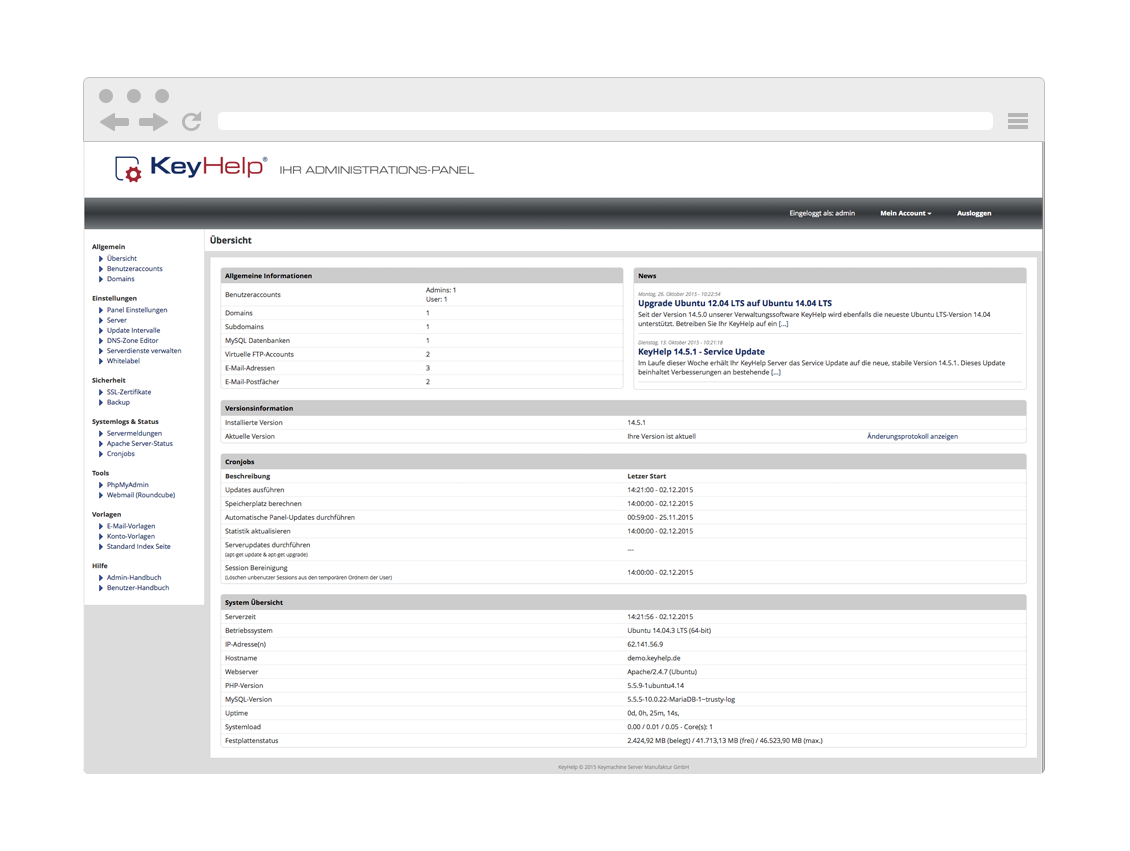Click the arrow icon beside SSL-Zertifikate
The image size is (1130, 851).
[x=101, y=392]
